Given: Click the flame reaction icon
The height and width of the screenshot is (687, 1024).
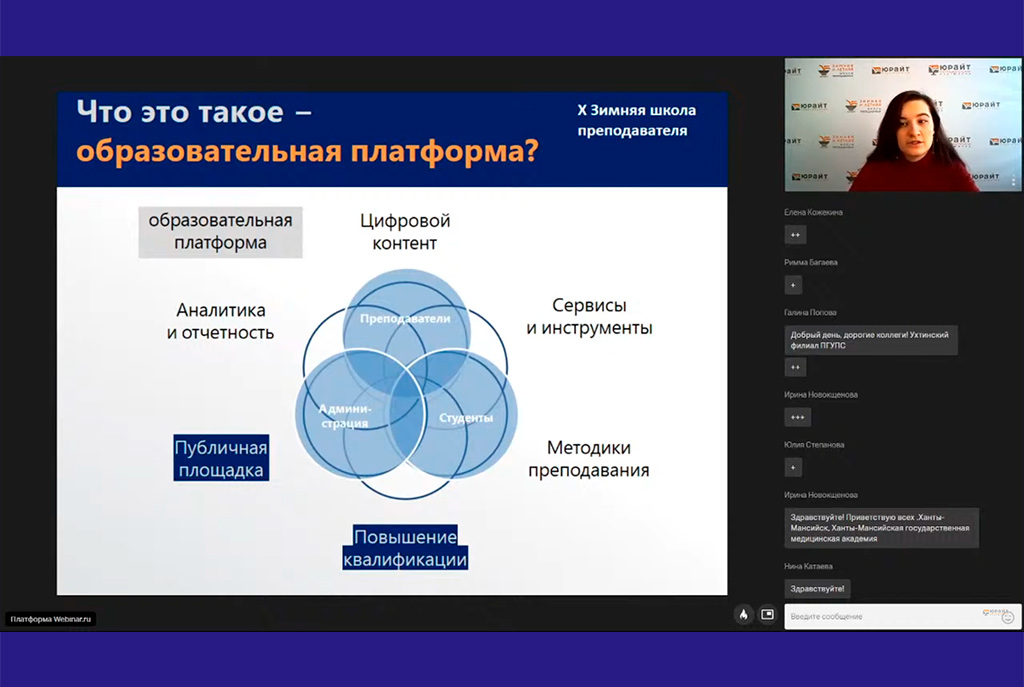Looking at the screenshot, I should click(x=743, y=615).
